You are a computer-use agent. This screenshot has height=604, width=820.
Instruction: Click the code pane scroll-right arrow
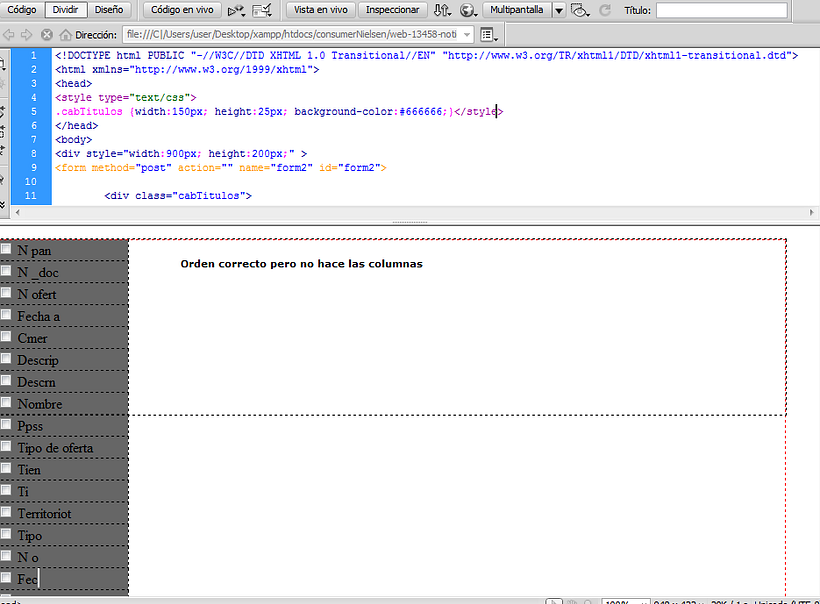point(812,212)
